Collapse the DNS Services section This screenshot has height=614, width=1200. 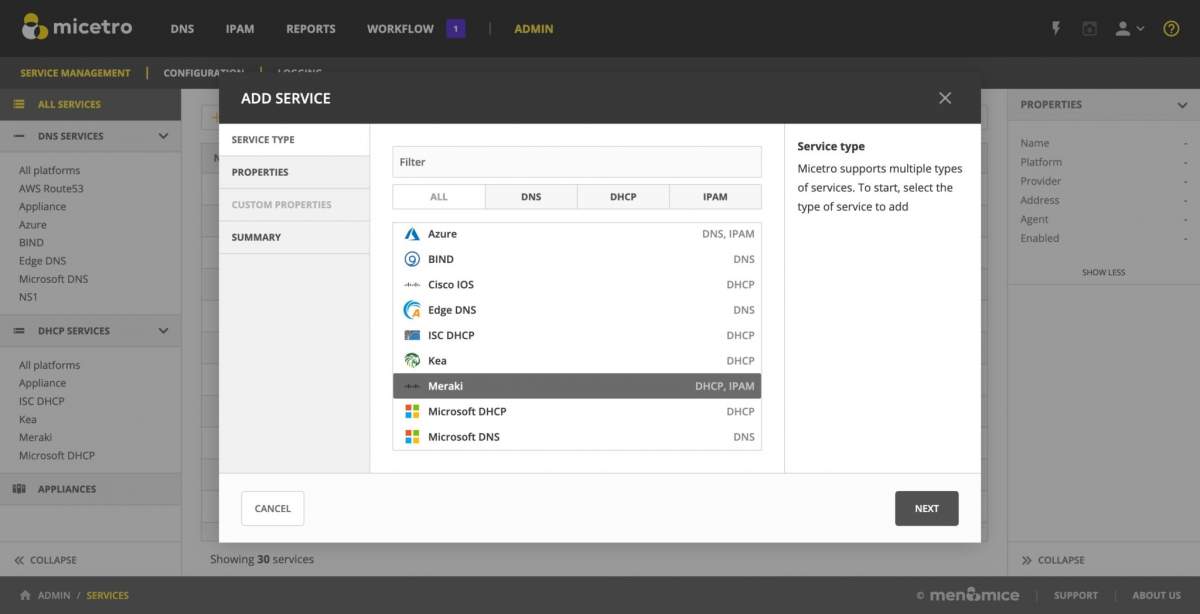(x=163, y=136)
